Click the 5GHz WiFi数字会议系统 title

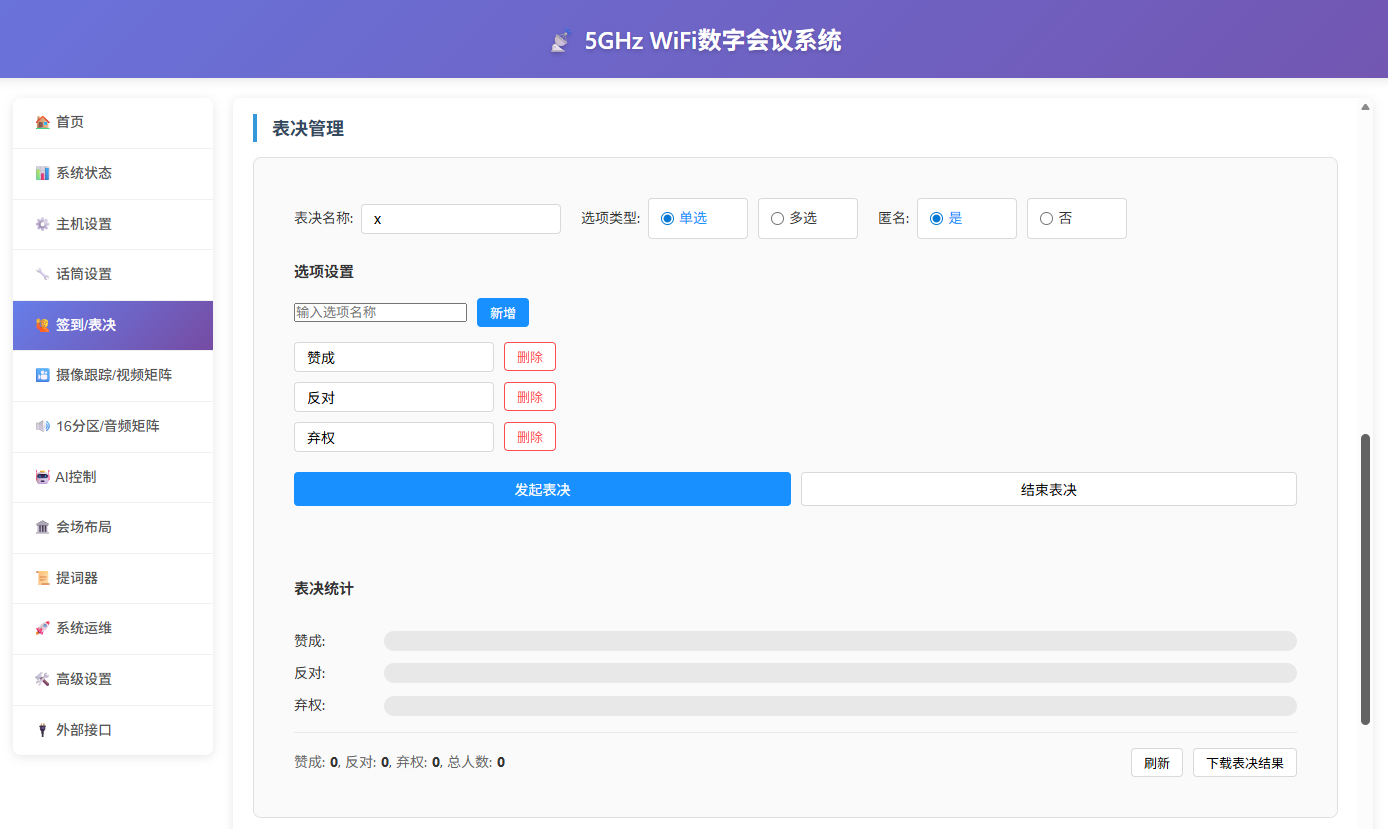(713, 41)
